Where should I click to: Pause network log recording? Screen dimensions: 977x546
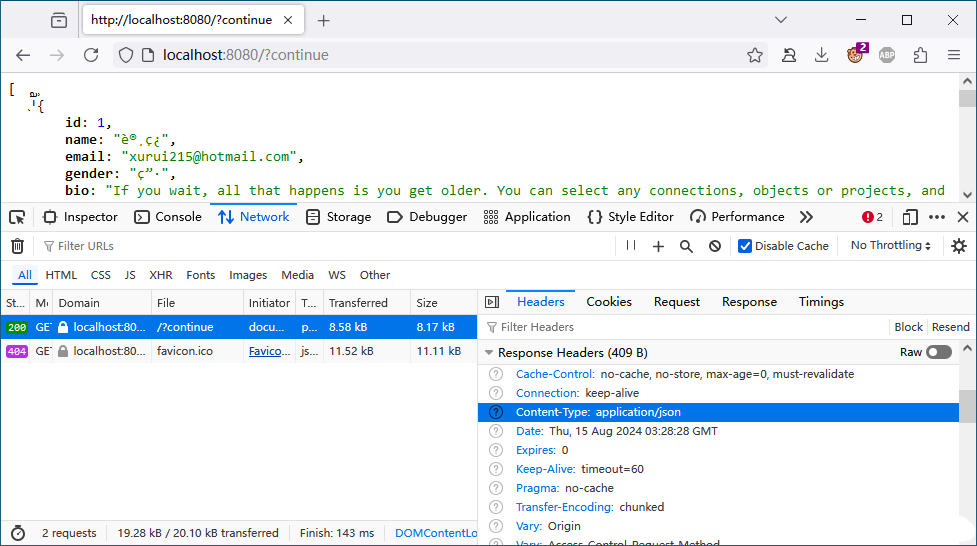coord(631,246)
